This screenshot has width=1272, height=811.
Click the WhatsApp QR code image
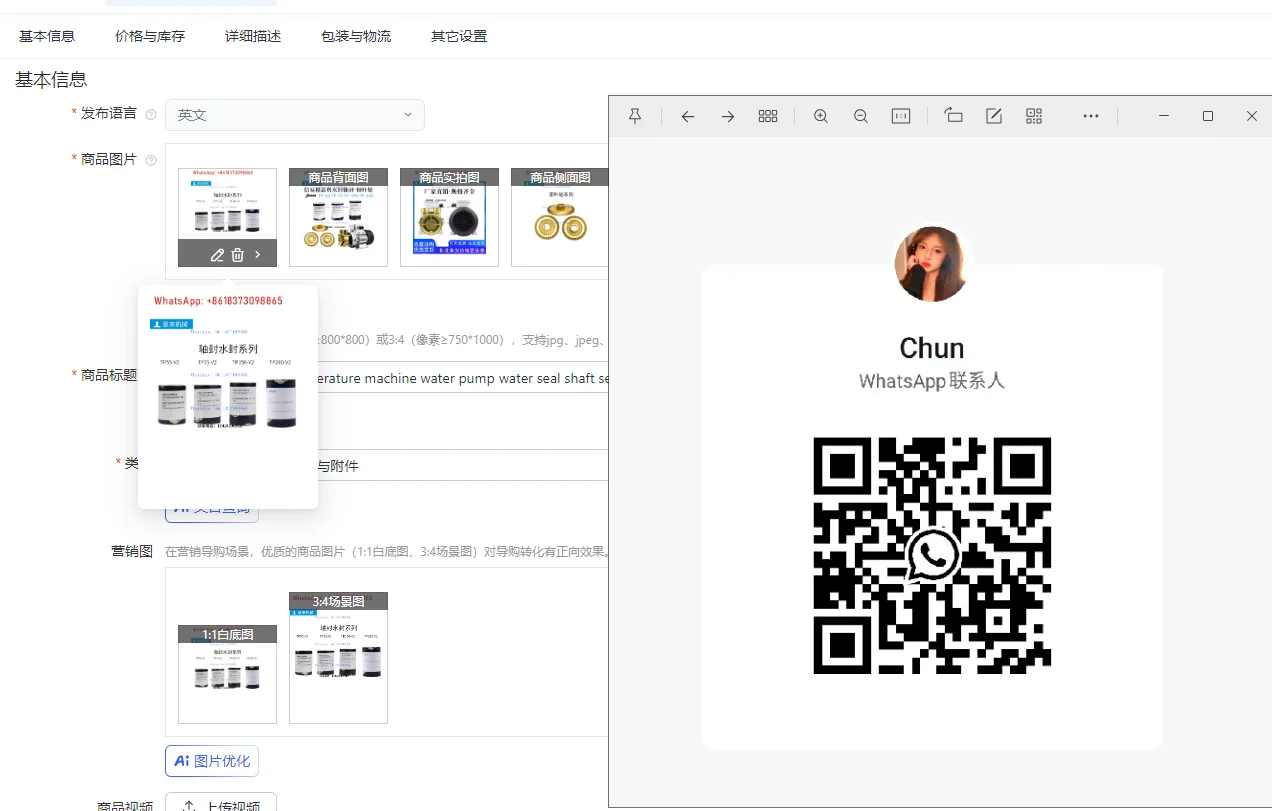click(932, 555)
